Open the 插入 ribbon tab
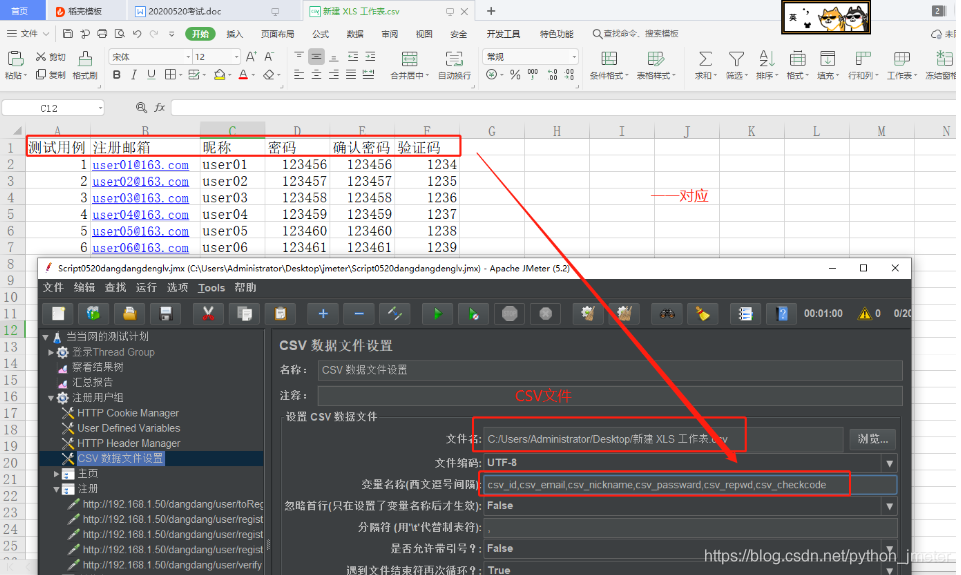This screenshot has width=961, height=575. (235, 34)
